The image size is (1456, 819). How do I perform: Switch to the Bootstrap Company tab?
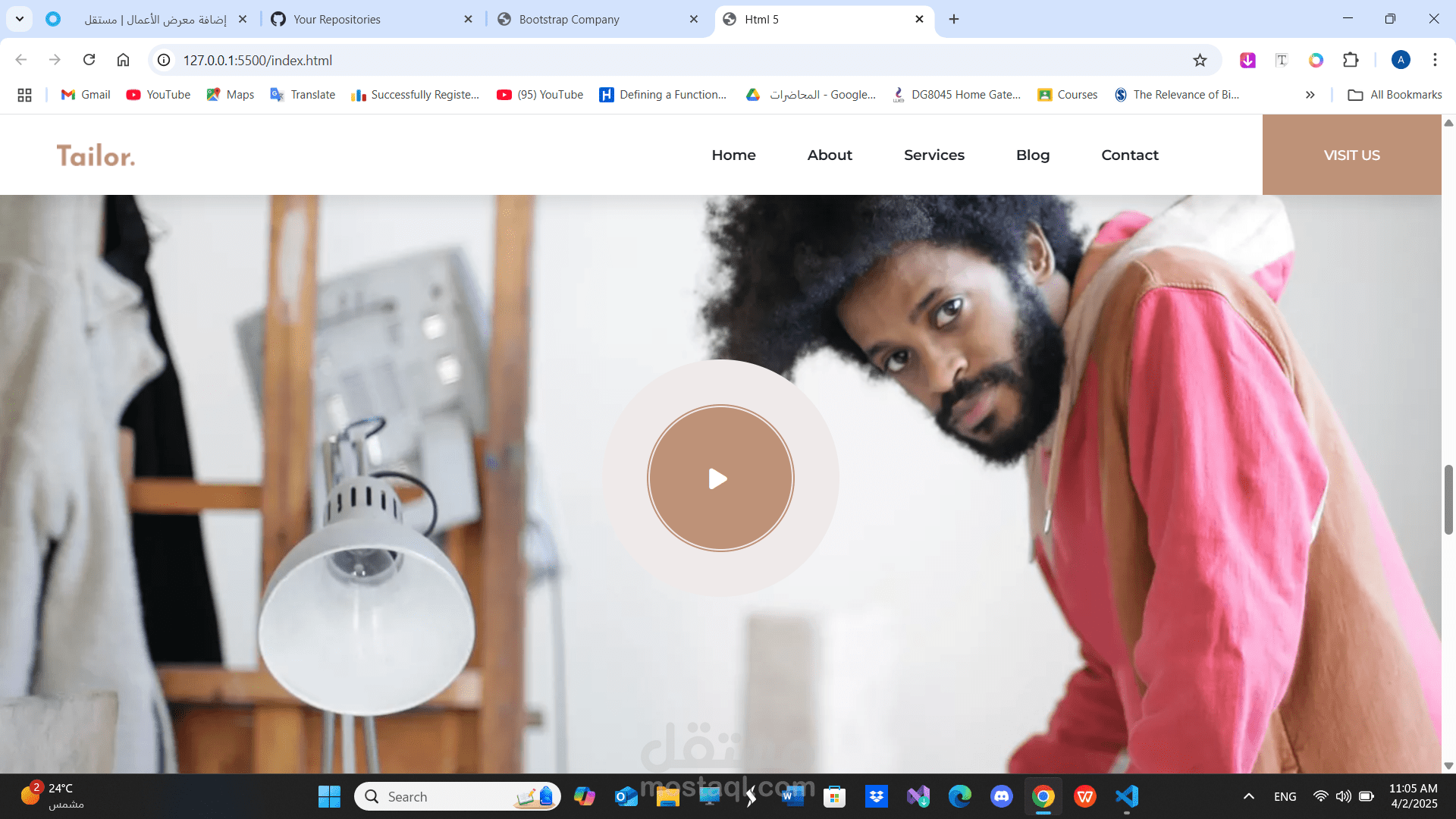pyautogui.click(x=569, y=19)
